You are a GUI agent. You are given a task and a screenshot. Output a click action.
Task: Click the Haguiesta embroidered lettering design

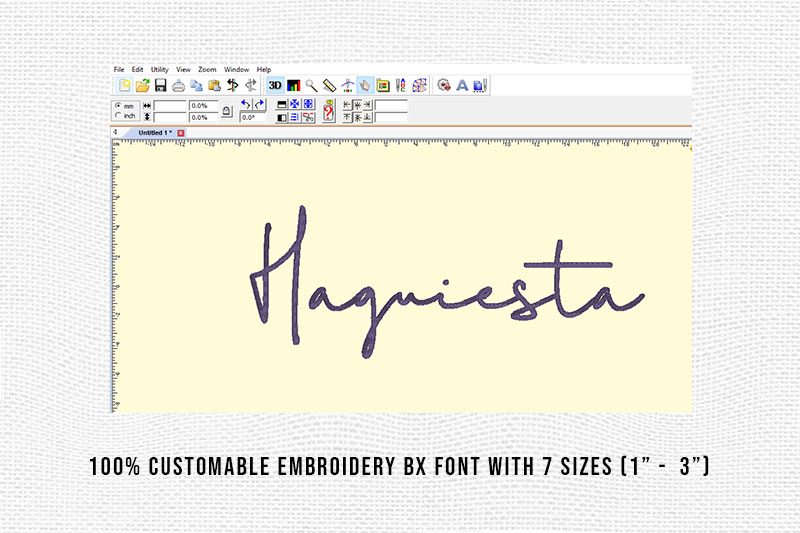tap(447, 282)
